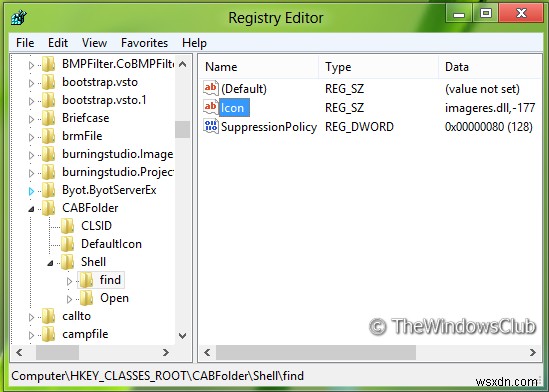Screen dimensions: 549x392
Task: Select the Icon value name
Action: coord(234,108)
